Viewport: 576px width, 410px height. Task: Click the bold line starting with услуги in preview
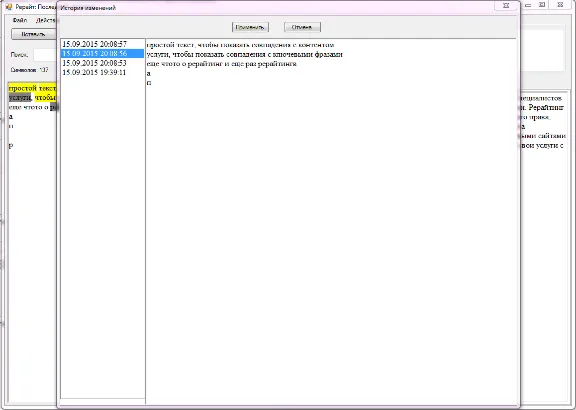245,54
